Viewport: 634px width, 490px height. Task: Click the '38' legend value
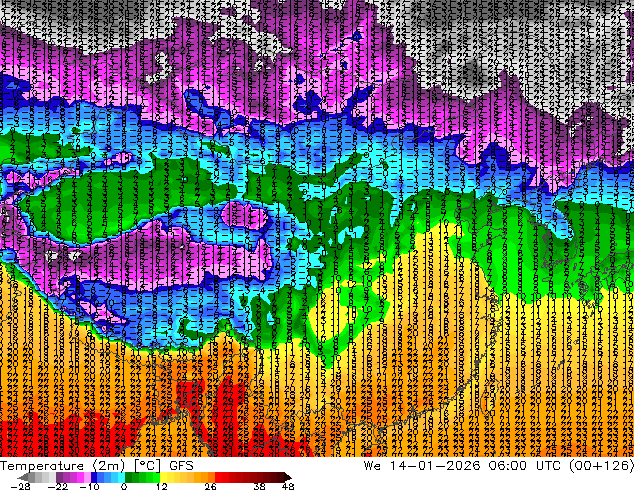click(259, 486)
